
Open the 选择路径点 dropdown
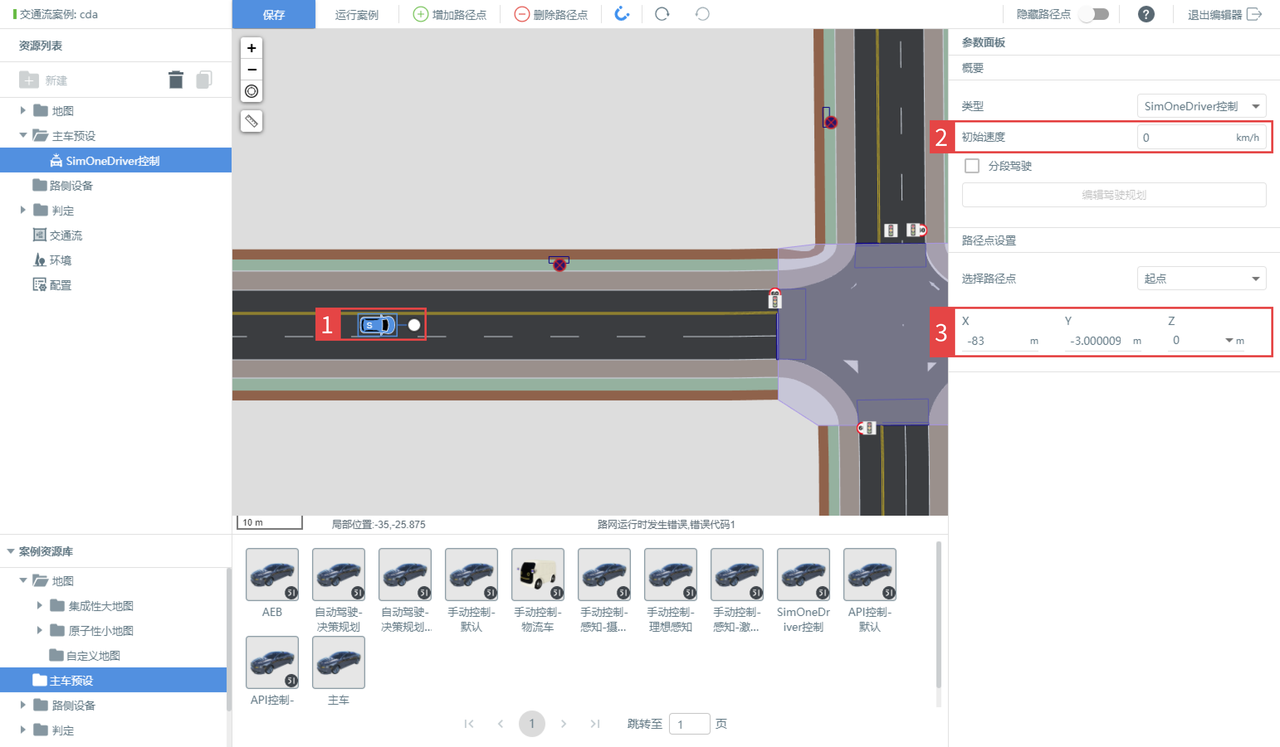(1202, 279)
